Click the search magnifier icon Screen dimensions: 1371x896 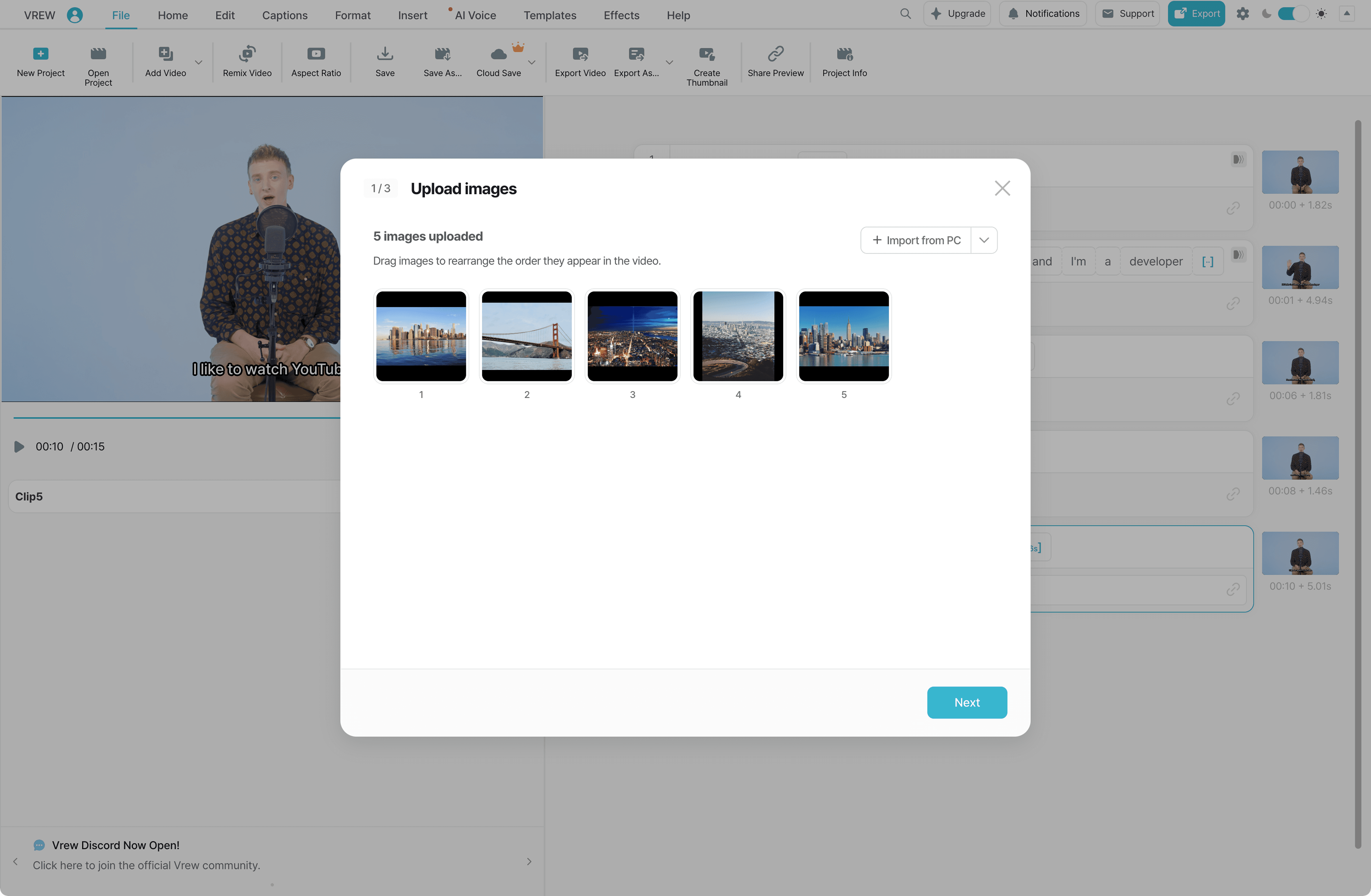pyautogui.click(x=905, y=14)
